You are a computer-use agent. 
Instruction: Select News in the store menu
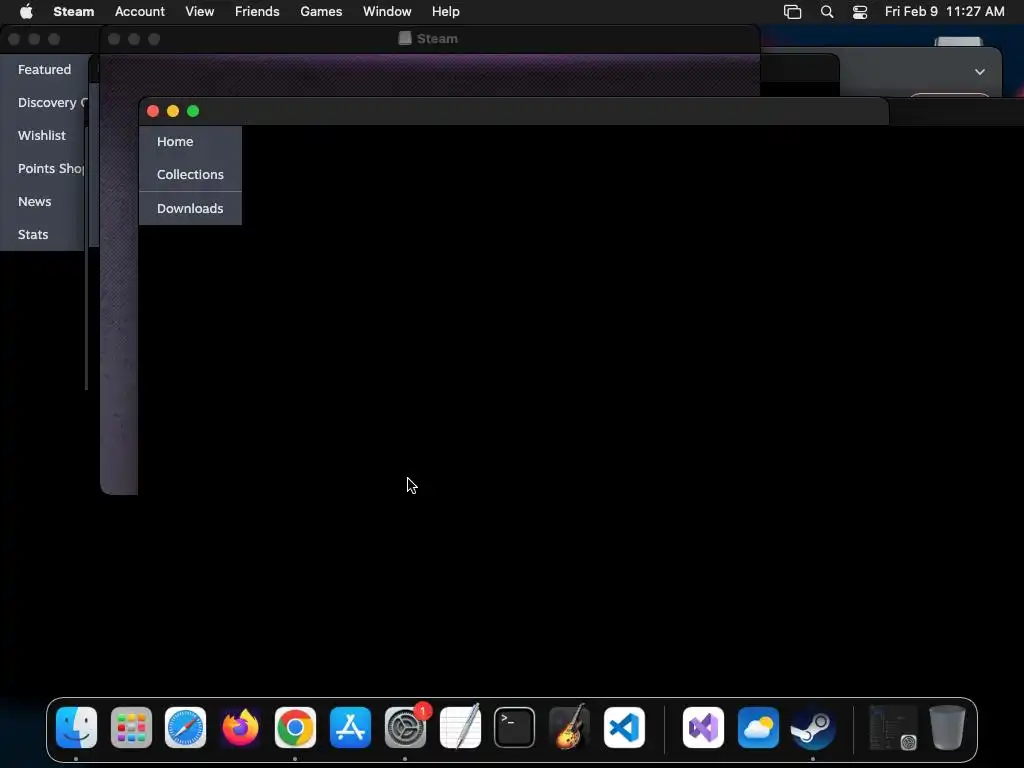(x=44, y=201)
